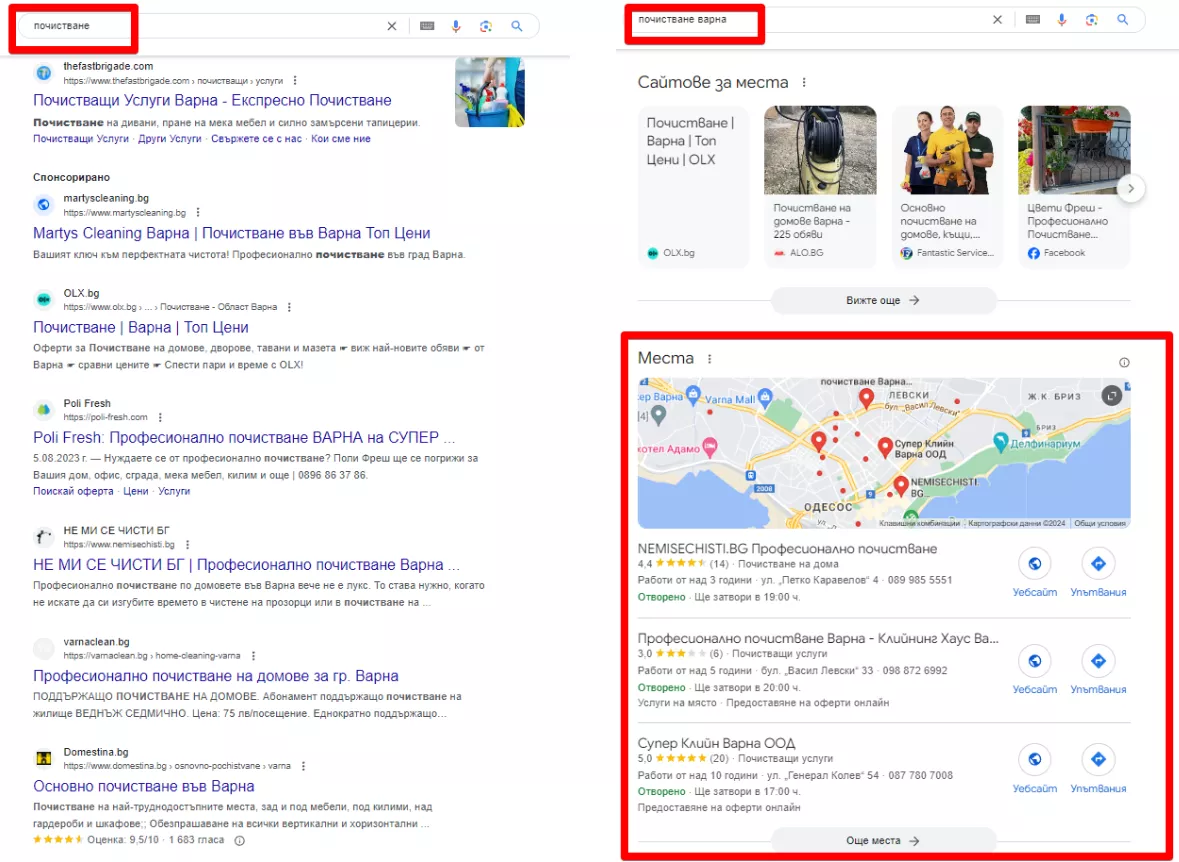Screen dimensions: 1179x862
Task: Open the Facebook 'Цвети Фреш' card
Action: pyautogui.click(x=1074, y=187)
